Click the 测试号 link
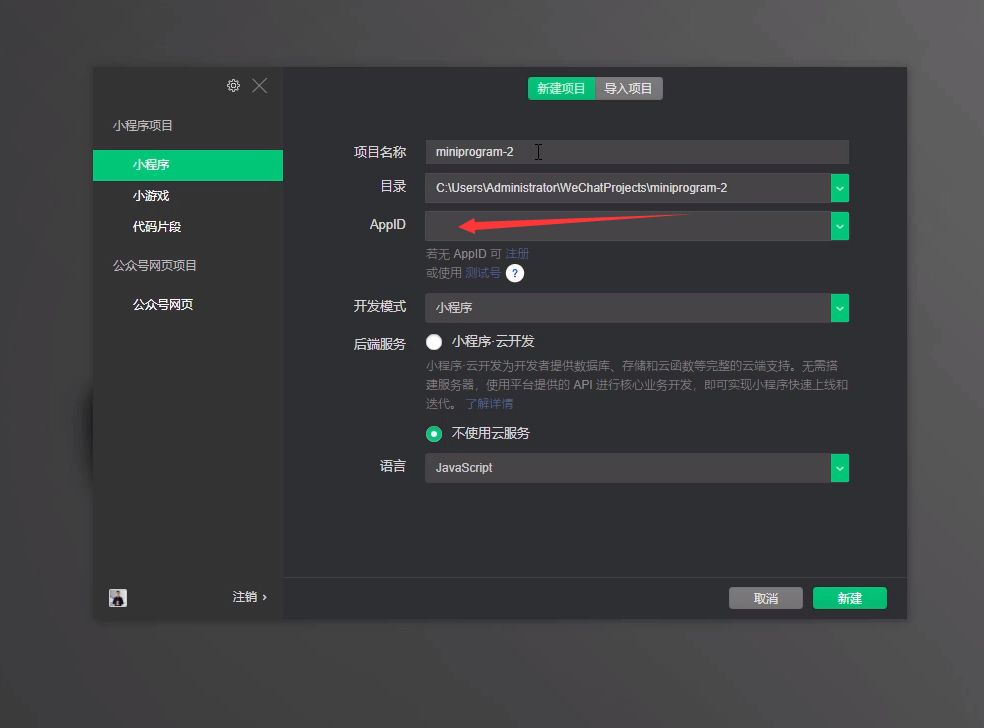 [483, 273]
